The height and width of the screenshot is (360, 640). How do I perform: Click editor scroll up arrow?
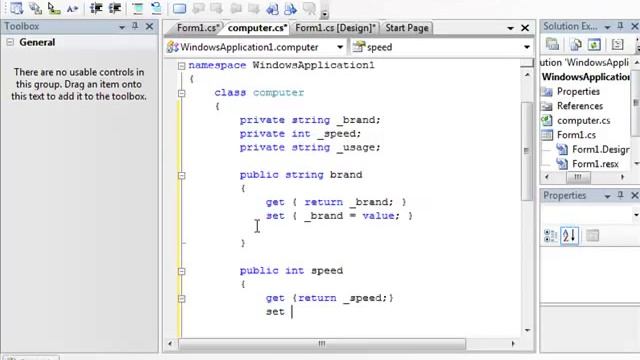point(527,75)
